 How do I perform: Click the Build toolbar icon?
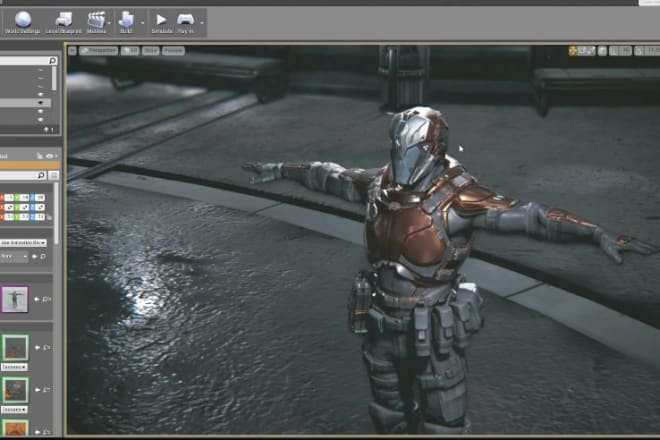pos(126,22)
